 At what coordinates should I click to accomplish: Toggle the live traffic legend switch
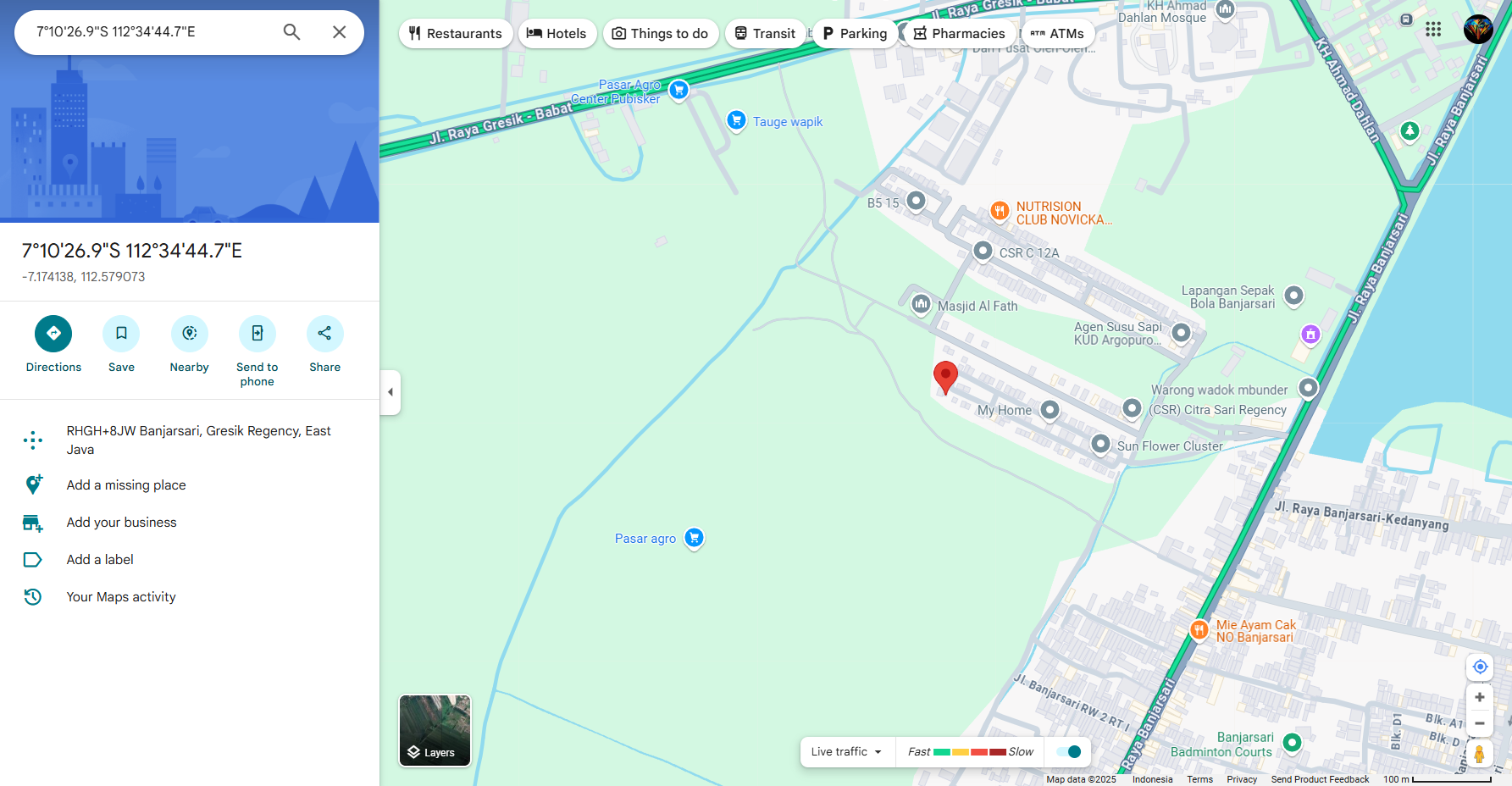pyautogui.click(x=1069, y=751)
